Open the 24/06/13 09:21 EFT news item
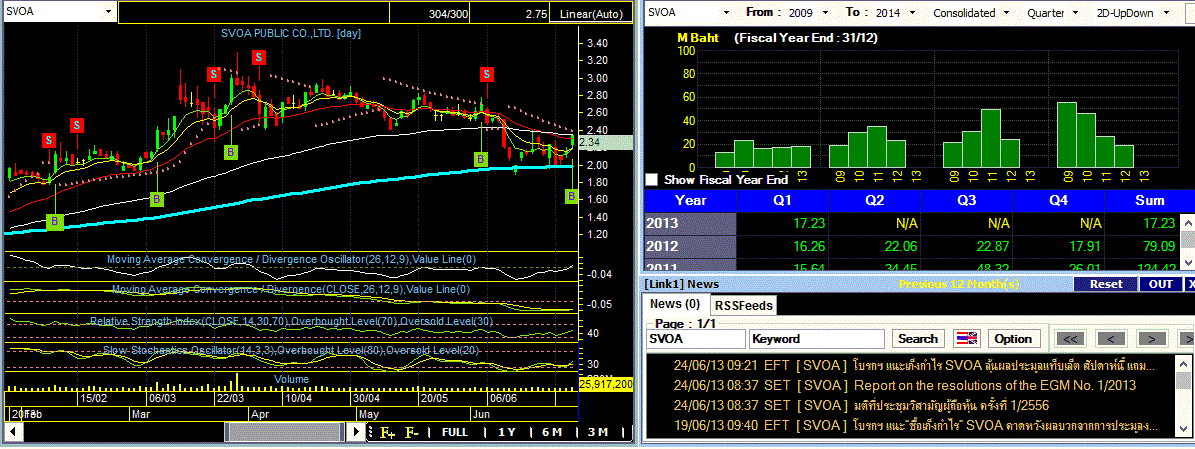The width and height of the screenshot is (1195, 449). 913,366
